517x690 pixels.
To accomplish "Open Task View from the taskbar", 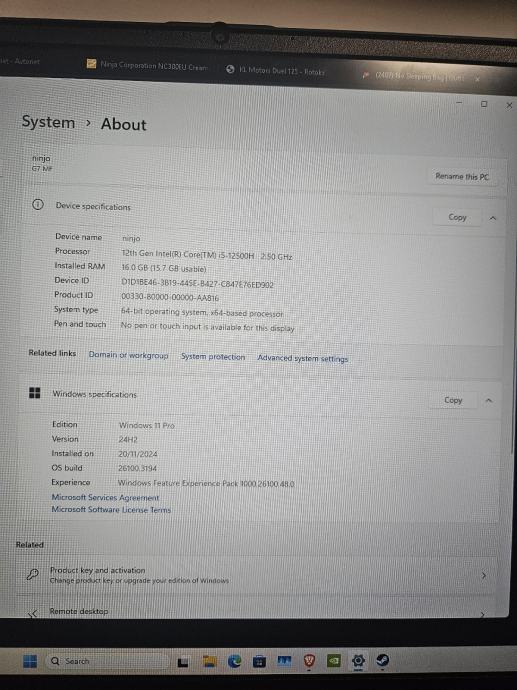I will [x=183, y=662].
